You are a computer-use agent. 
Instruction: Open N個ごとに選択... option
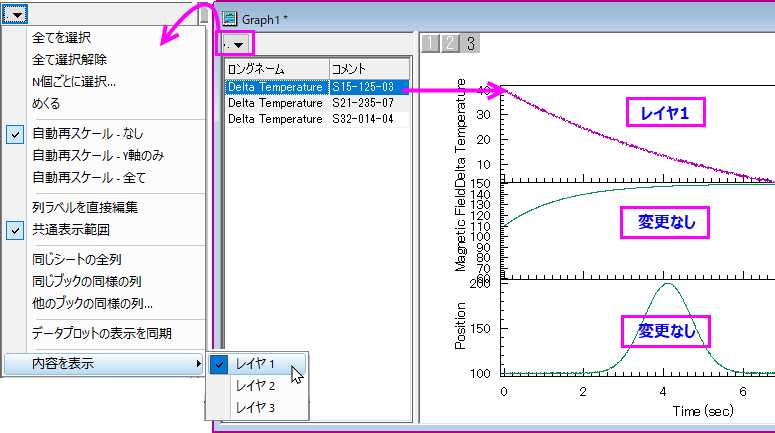click(74, 82)
